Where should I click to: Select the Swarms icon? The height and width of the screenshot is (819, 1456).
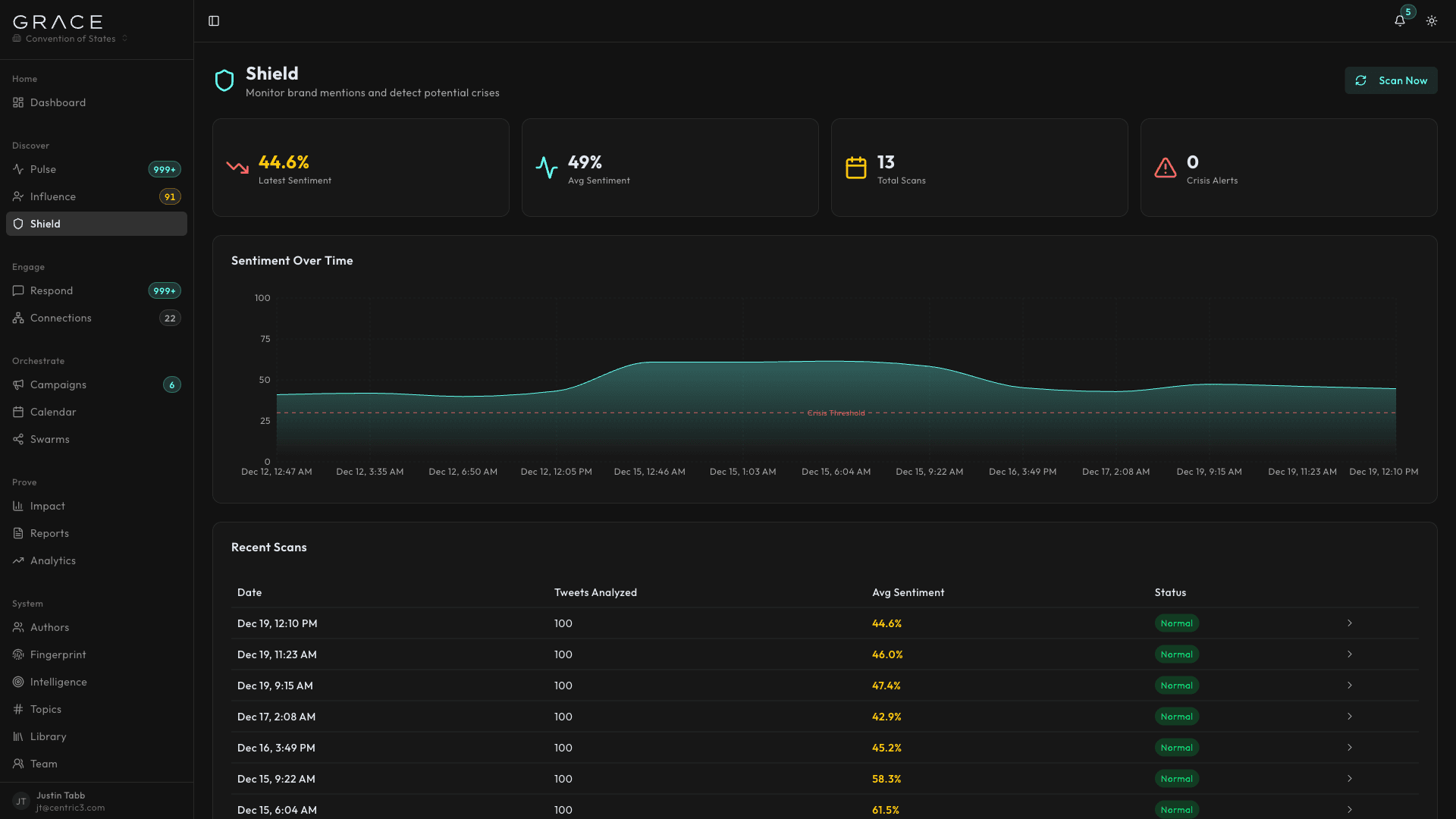(18, 439)
